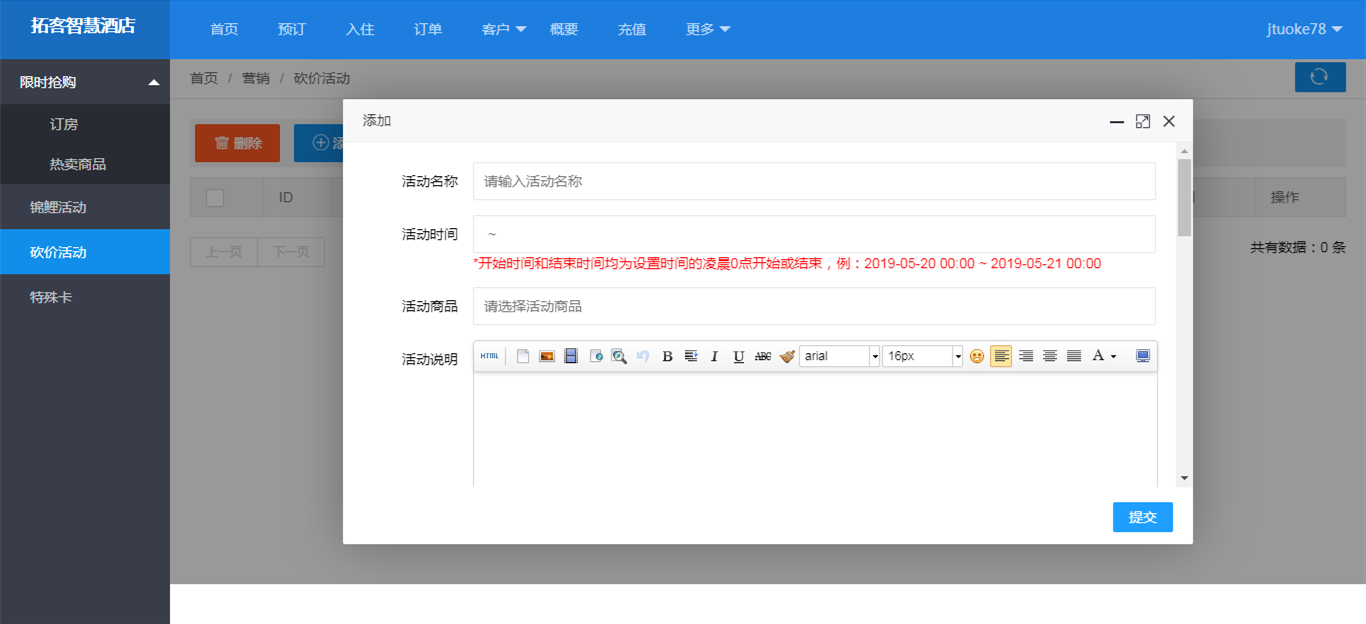Justify text in editor
Screen dimensions: 1366x624
coord(1074,356)
